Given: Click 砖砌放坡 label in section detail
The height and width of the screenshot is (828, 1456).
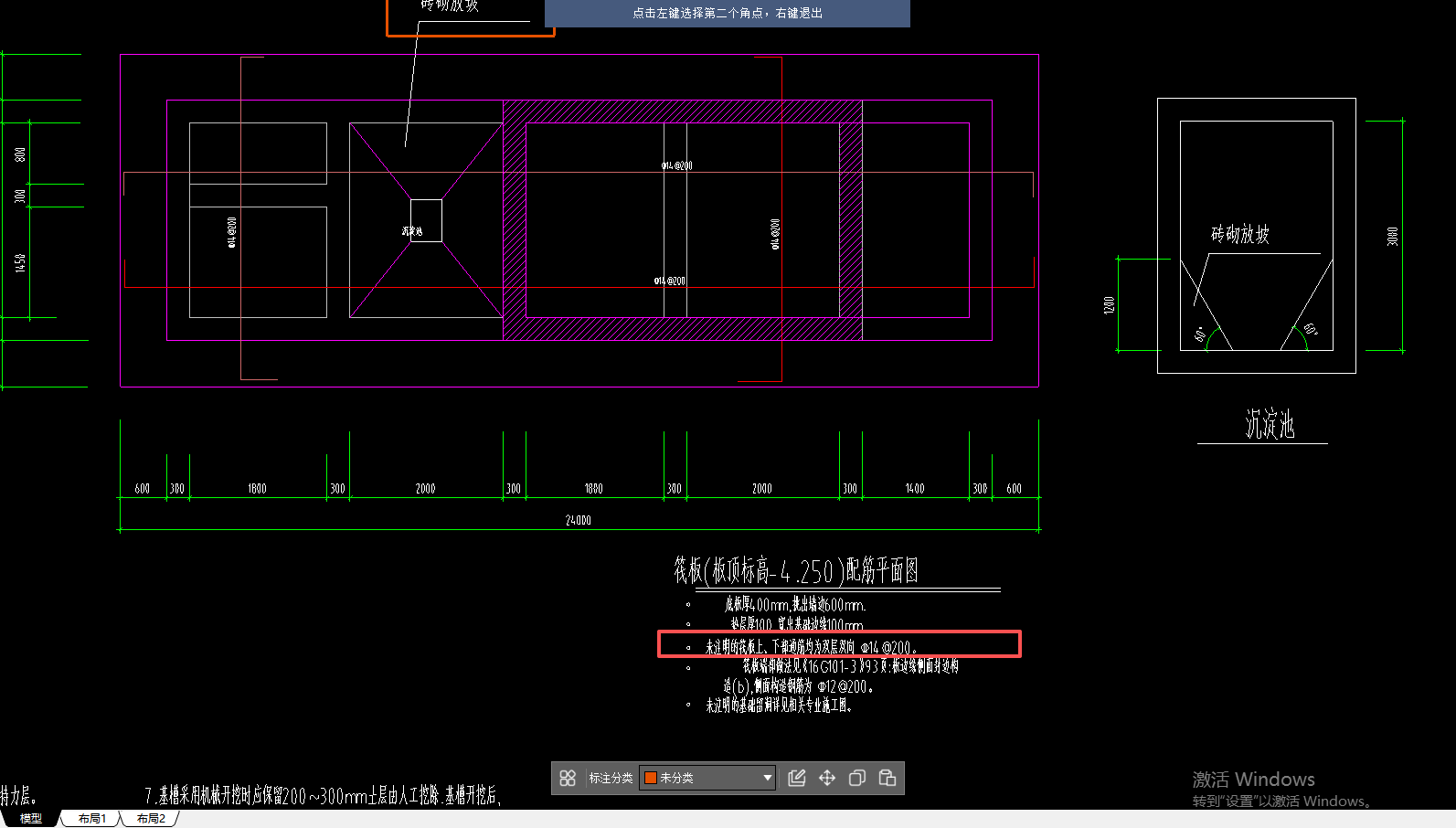Looking at the screenshot, I should [1240, 235].
